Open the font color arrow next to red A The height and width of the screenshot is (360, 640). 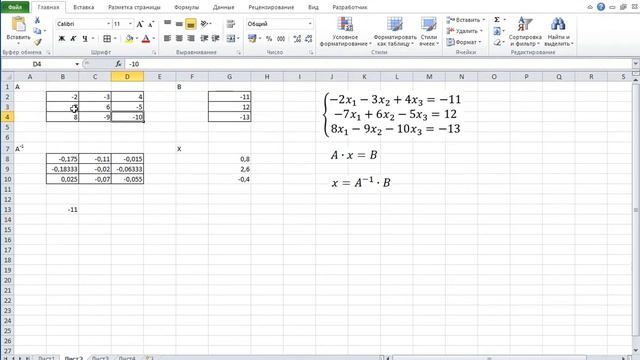(153, 38)
